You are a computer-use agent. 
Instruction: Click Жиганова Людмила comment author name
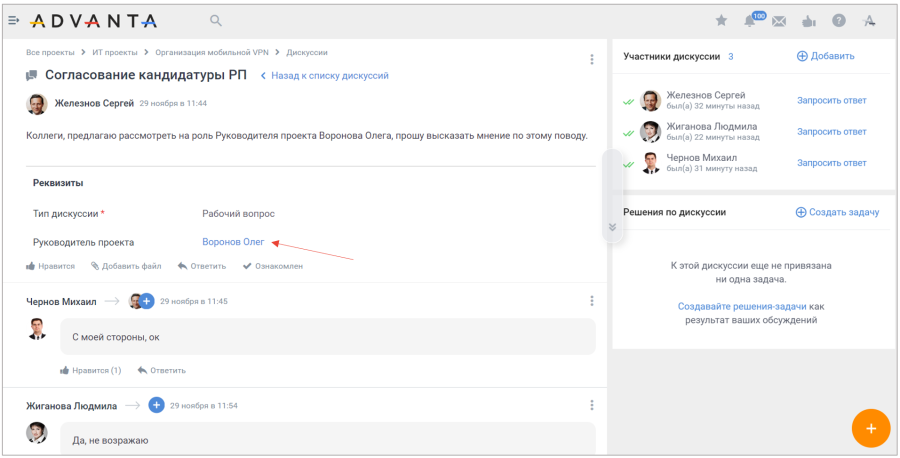pyautogui.click(x=71, y=406)
